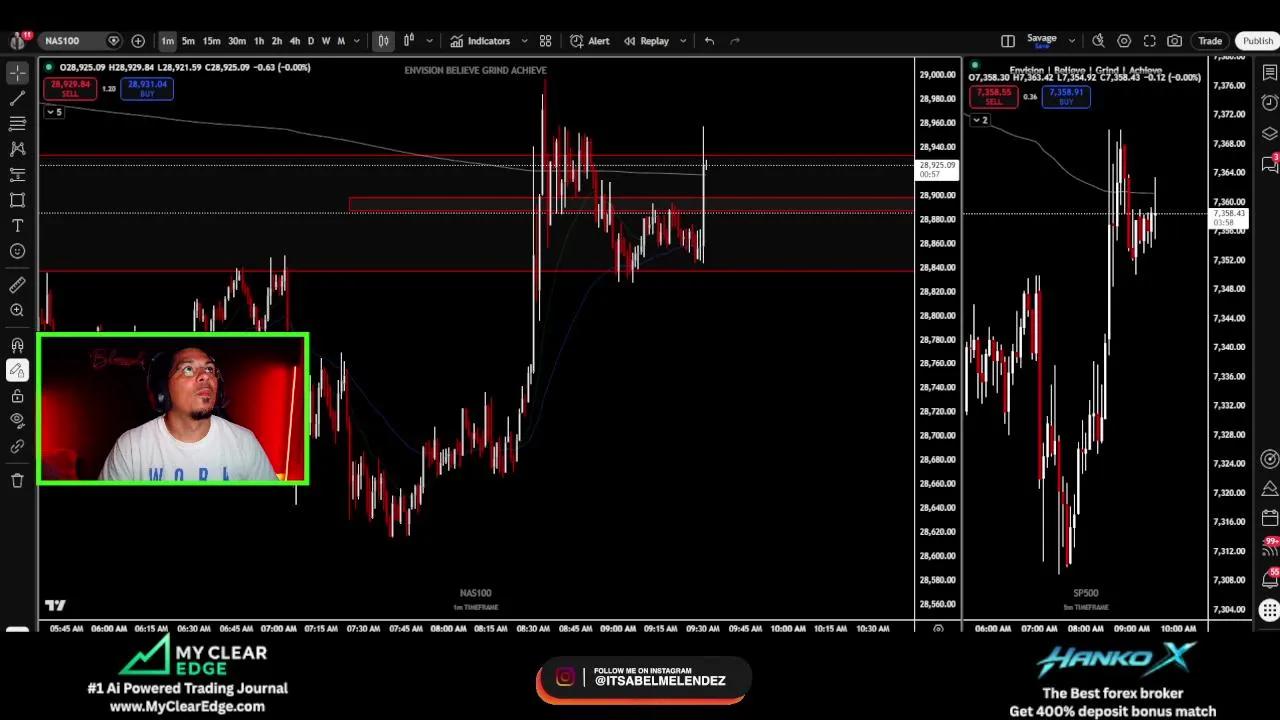This screenshot has width=1280, height=720.
Task: Expand the chart type dropdown arrow
Action: (x=429, y=41)
